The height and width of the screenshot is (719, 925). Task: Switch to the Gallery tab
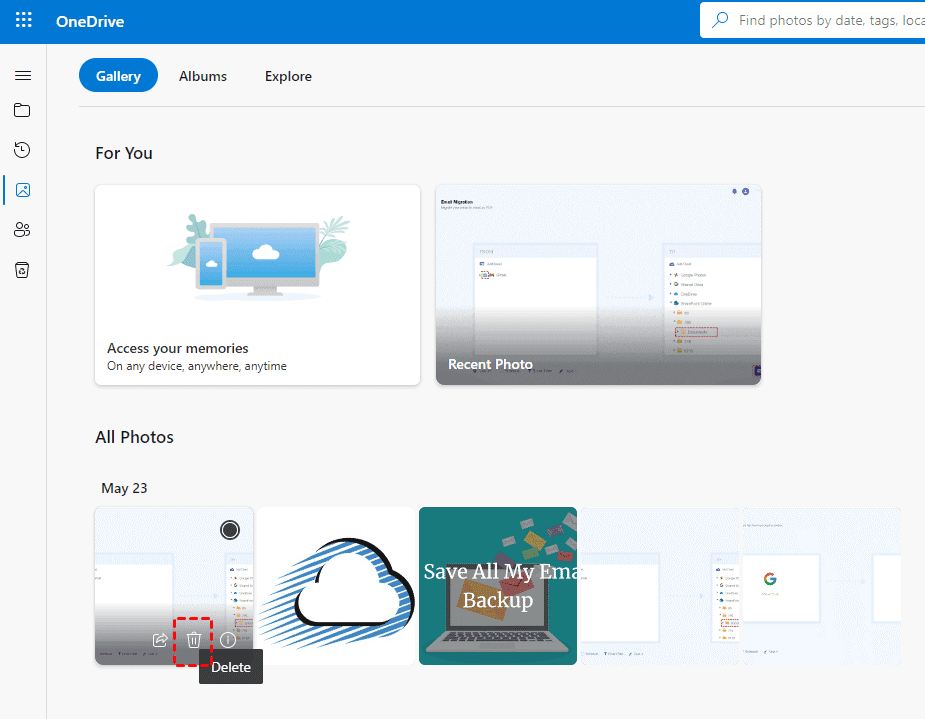click(118, 76)
